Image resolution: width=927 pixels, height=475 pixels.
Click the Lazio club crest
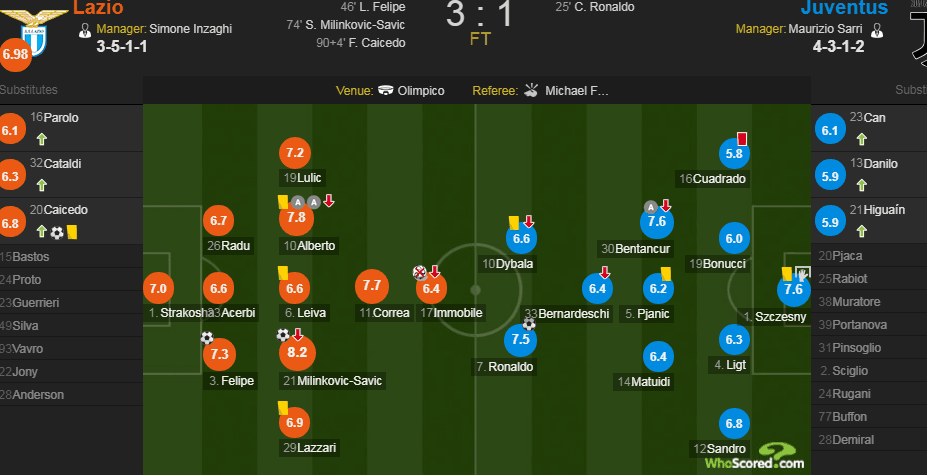tap(34, 31)
